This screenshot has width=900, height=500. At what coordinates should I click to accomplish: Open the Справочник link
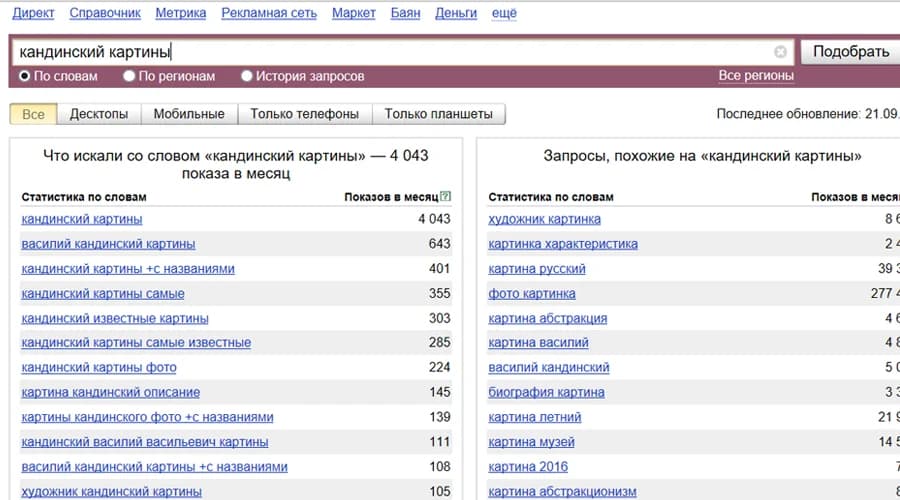tap(105, 13)
